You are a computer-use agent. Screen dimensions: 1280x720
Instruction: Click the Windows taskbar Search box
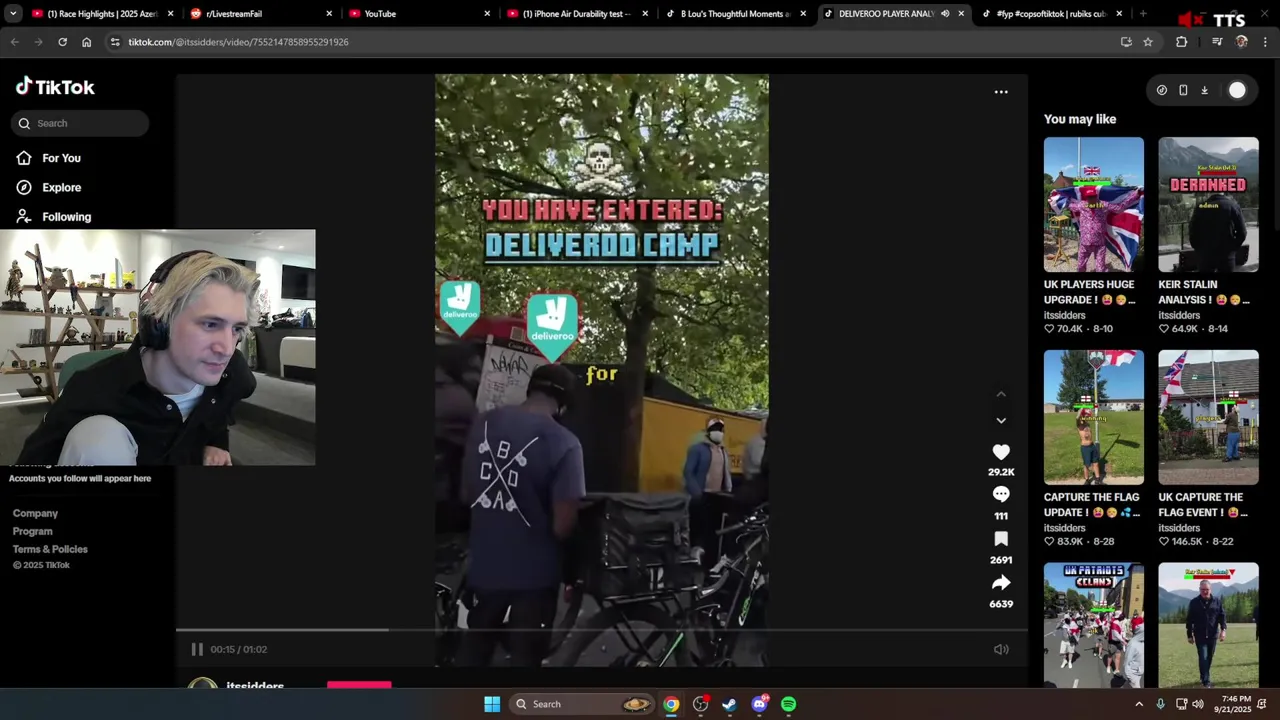point(583,704)
